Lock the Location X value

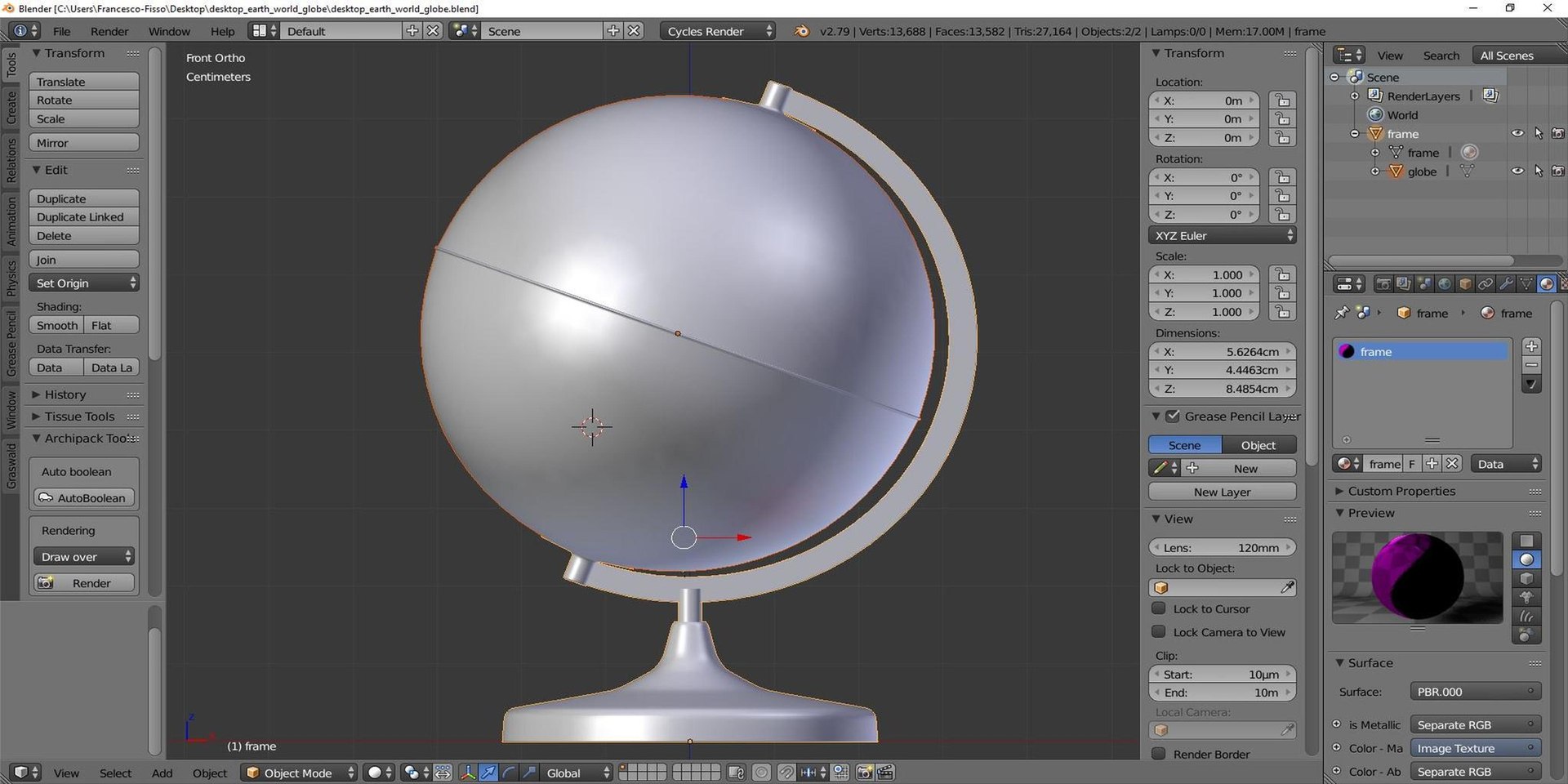click(x=1282, y=100)
